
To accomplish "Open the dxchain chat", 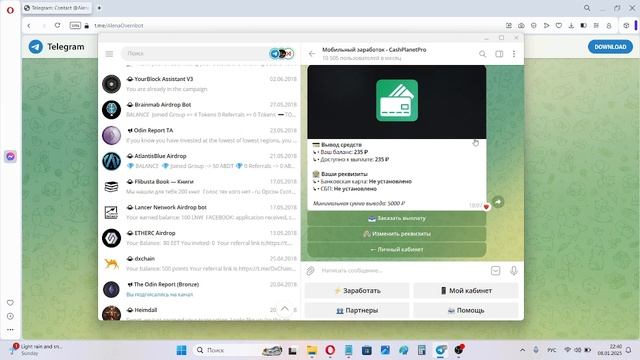I will 199,264.
